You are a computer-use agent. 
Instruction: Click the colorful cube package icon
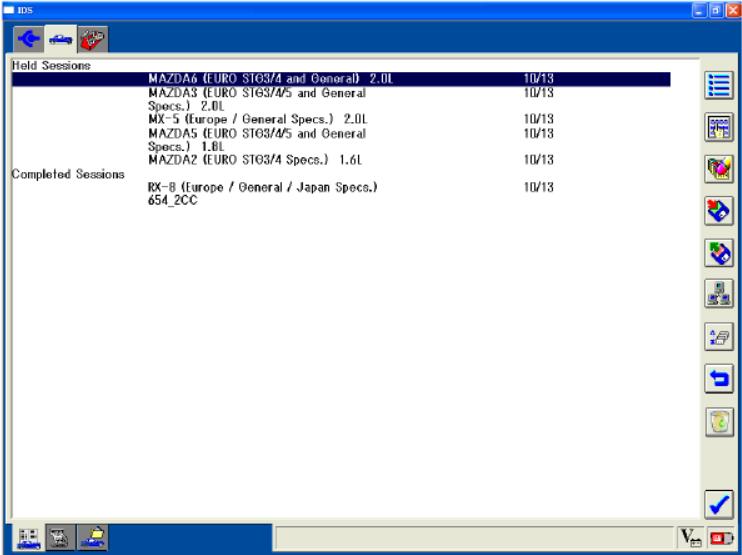pos(719,169)
